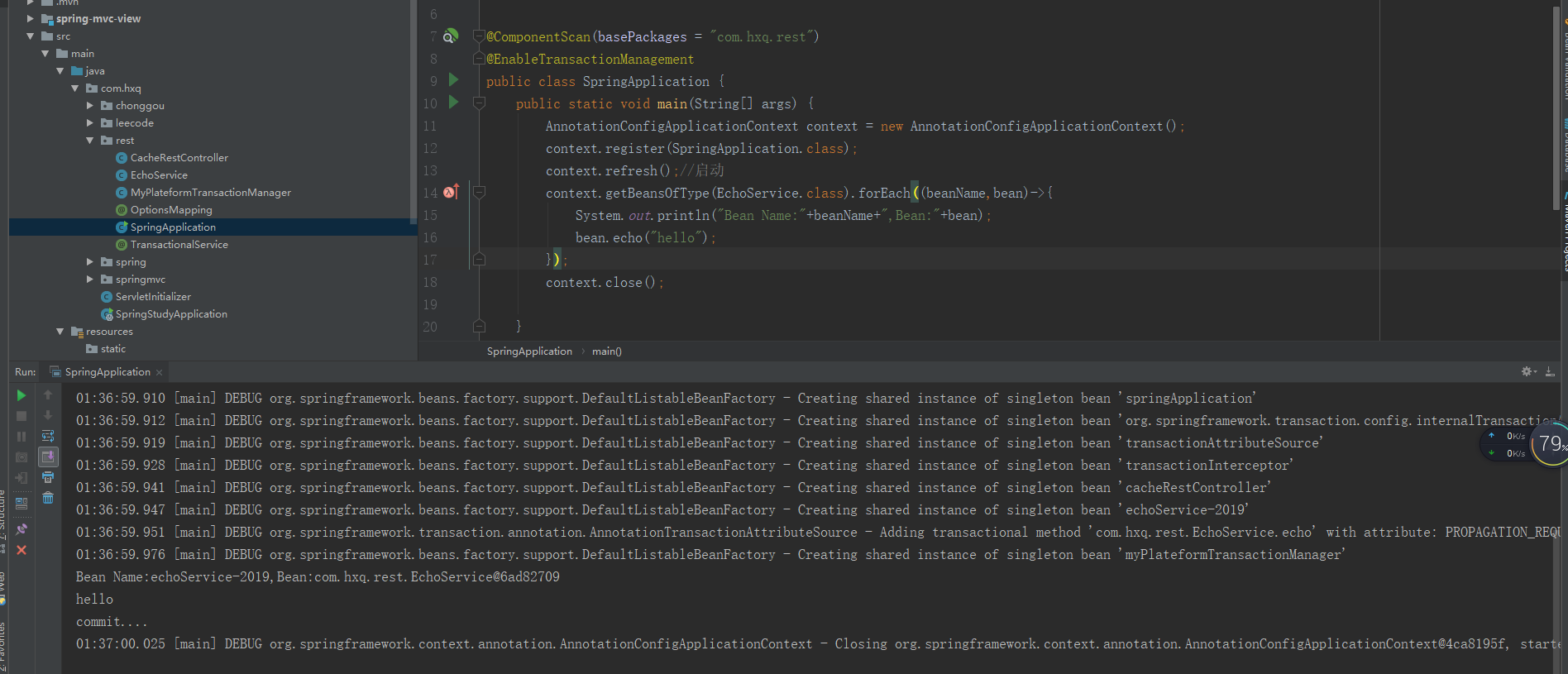
Task: Expand the chonggou package
Action: [x=90, y=105]
